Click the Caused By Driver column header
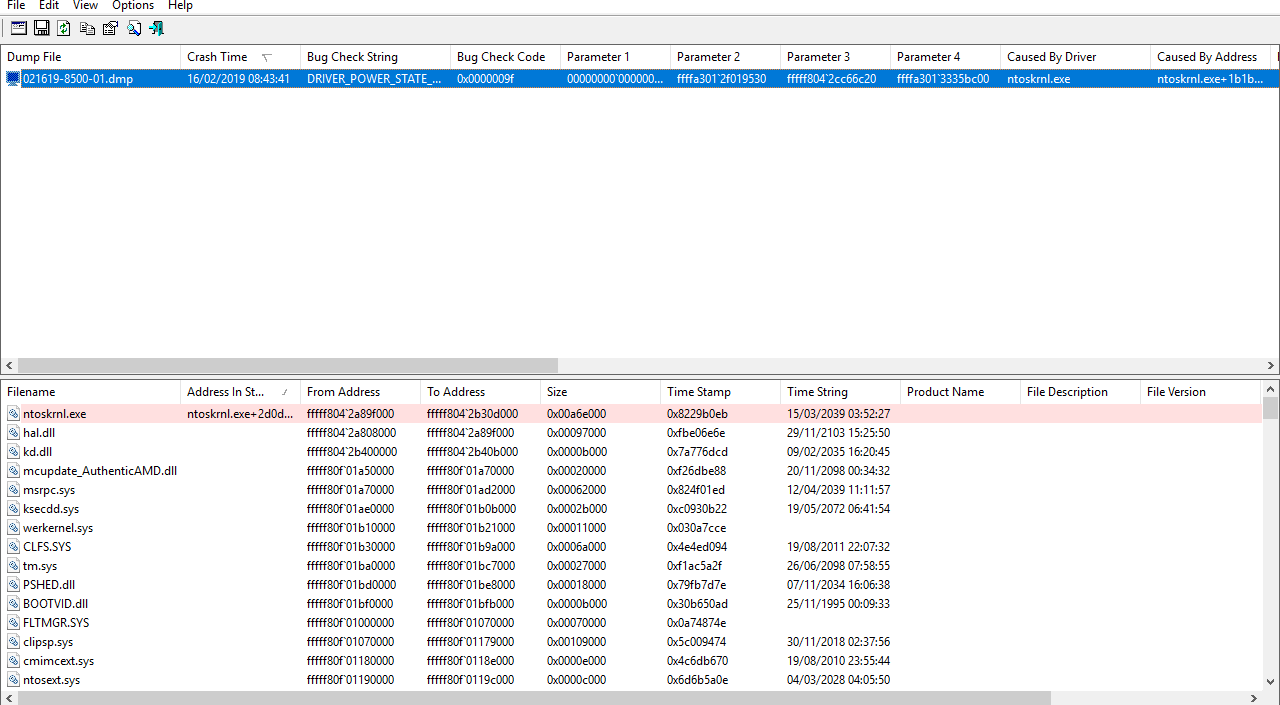1280x705 pixels. [1052, 57]
